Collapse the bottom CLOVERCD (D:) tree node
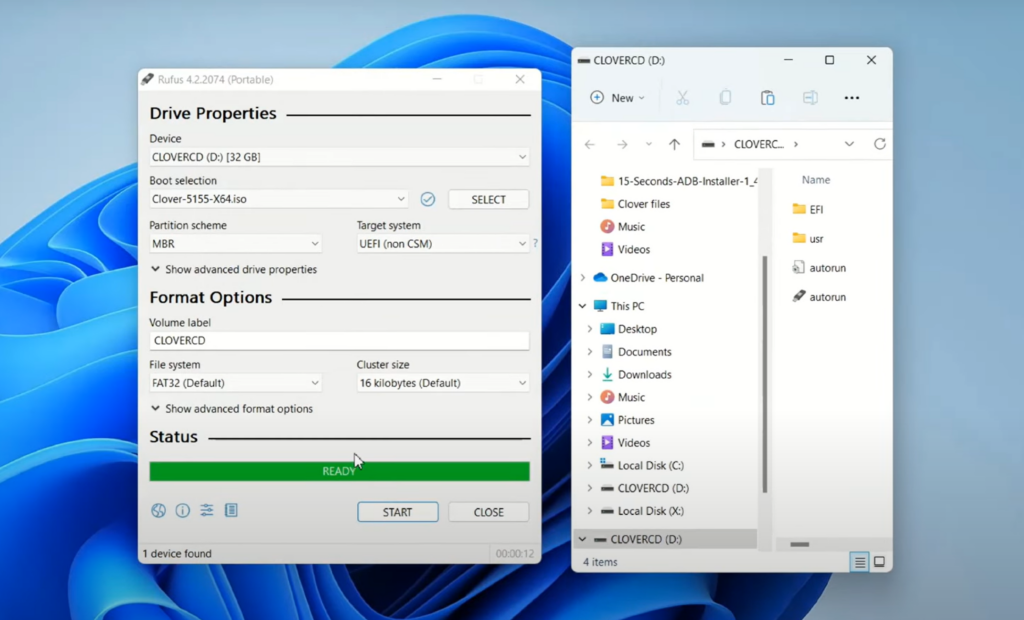The width and height of the screenshot is (1024, 620). [x=583, y=539]
